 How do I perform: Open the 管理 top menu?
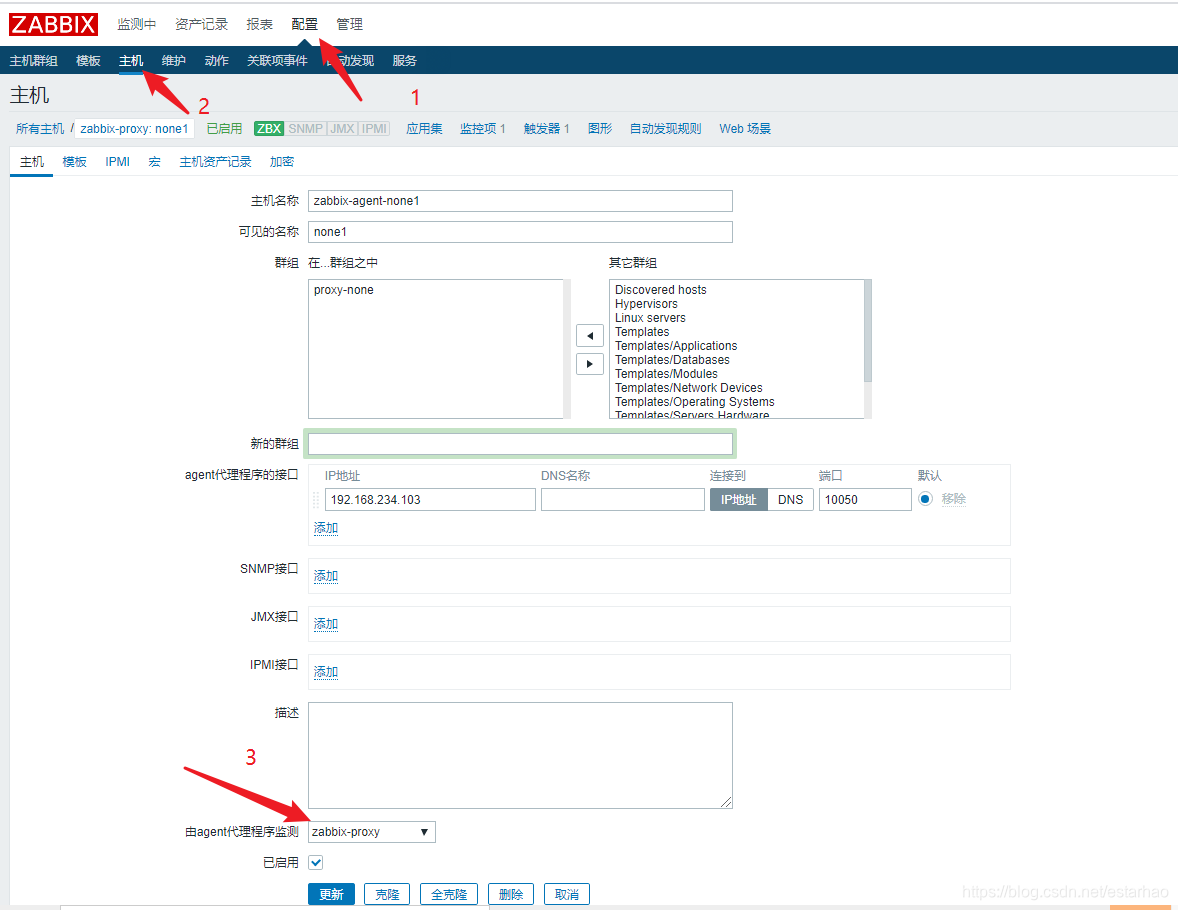pos(349,24)
